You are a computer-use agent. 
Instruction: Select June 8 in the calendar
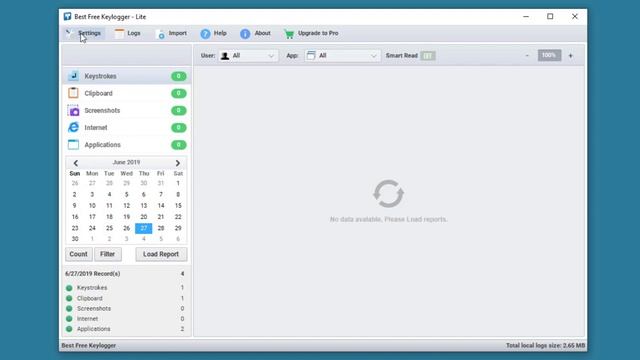(178, 195)
